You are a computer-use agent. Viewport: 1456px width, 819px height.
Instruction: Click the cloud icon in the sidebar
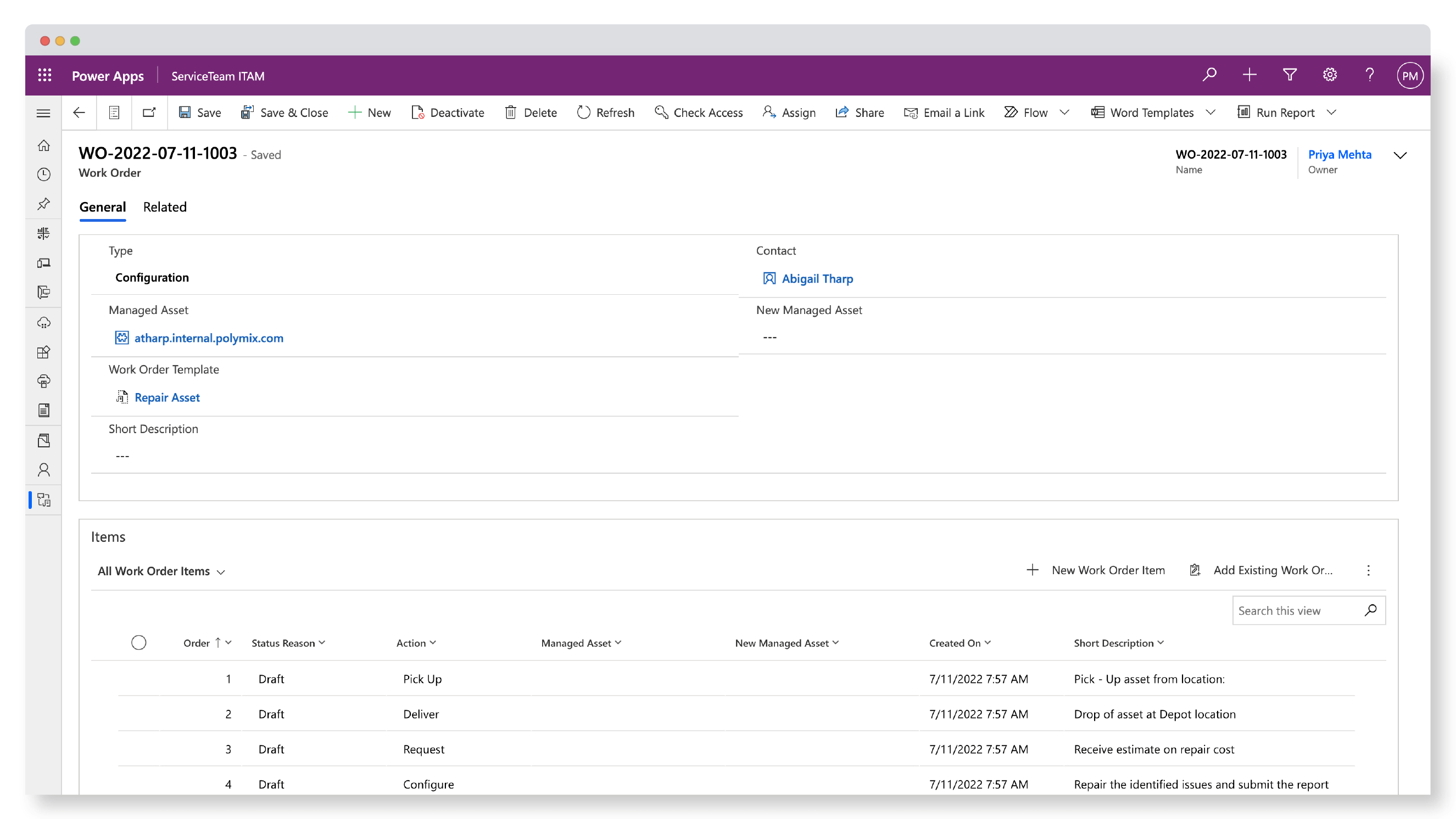click(43, 323)
